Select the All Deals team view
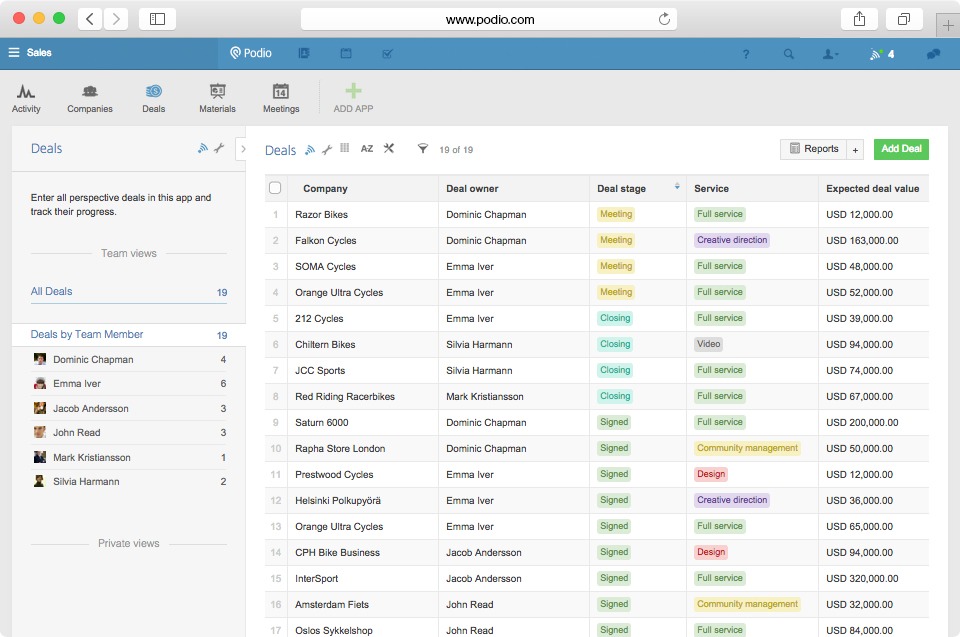This screenshot has height=637, width=960. point(52,292)
